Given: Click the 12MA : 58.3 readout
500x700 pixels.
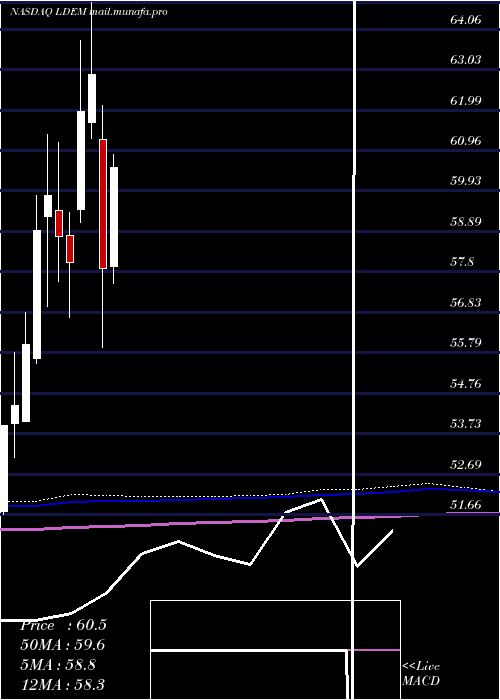Looking at the screenshot, I should (x=62, y=684).
